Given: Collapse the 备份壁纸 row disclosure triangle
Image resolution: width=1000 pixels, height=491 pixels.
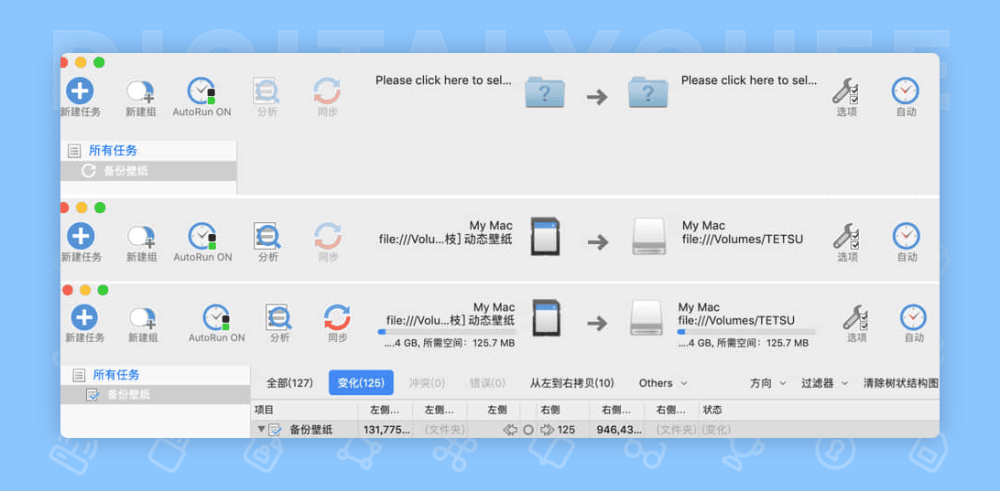Looking at the screenshot, I should point(261,429).
